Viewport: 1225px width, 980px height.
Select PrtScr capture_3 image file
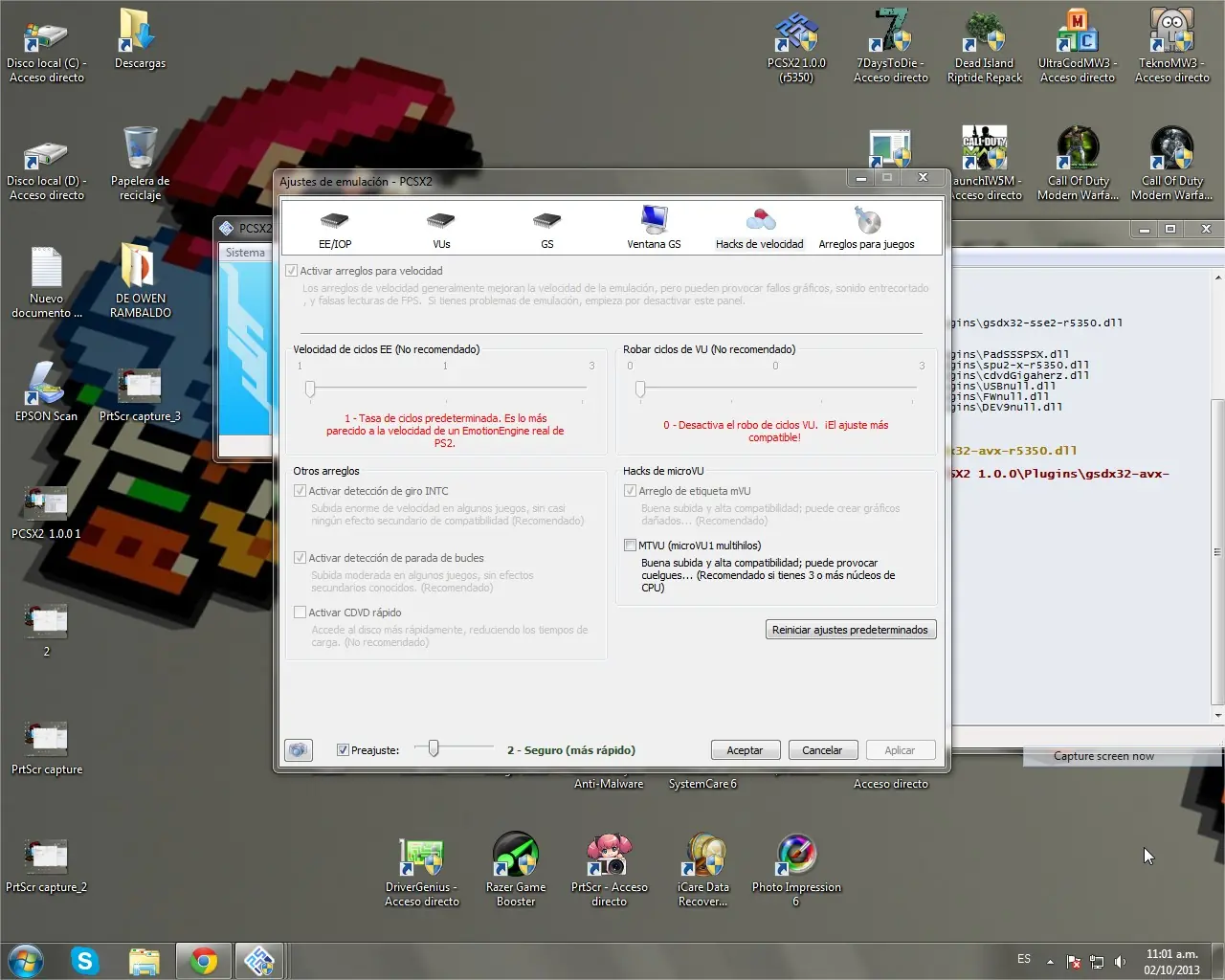tap(140, 394)
